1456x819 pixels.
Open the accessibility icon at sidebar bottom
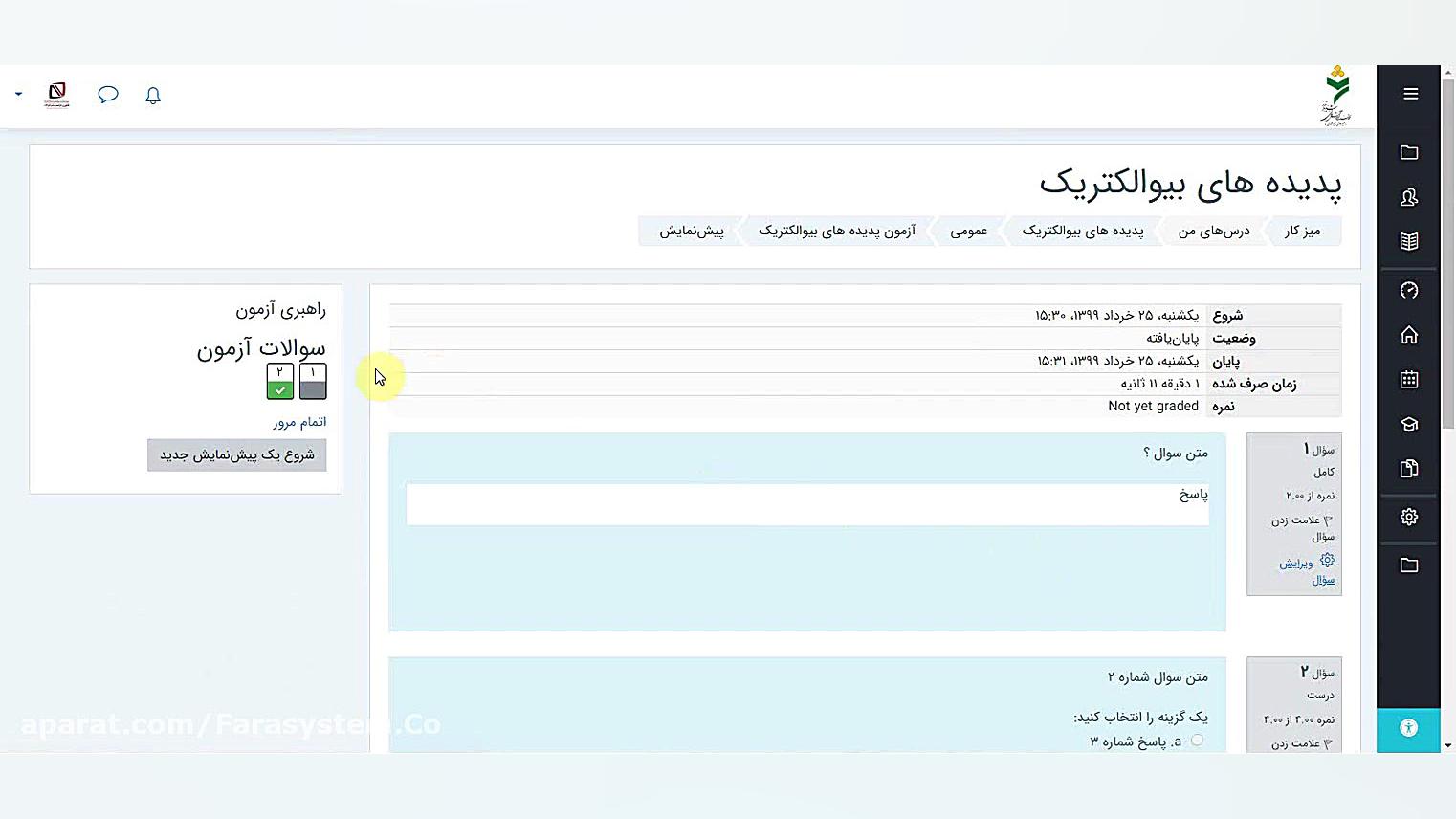point(1408,727)
